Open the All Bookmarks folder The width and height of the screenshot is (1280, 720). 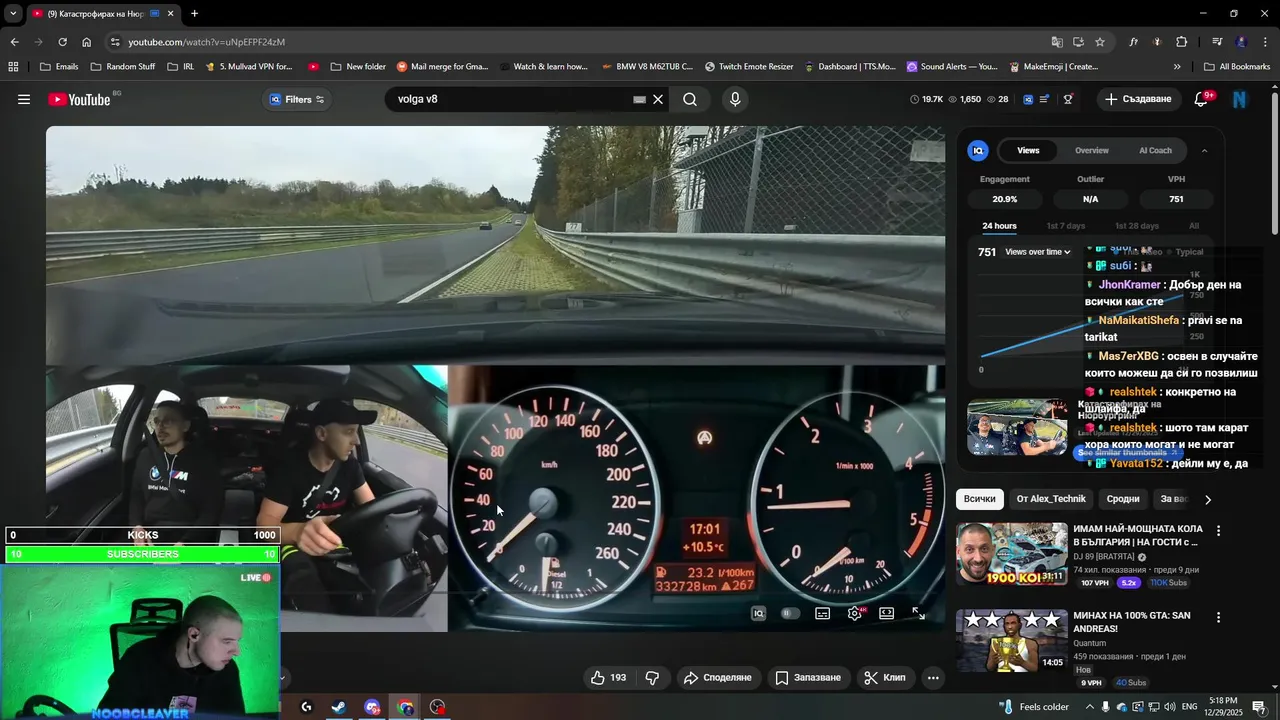[1237, 67]
